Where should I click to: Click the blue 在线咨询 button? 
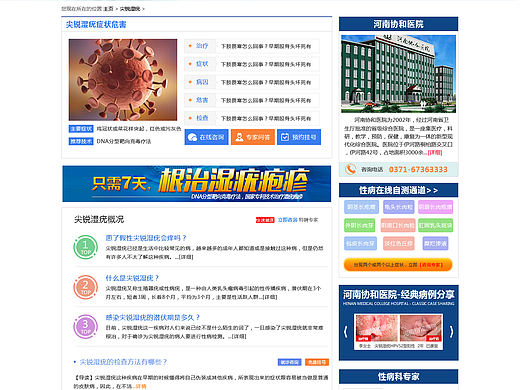click(206, 137)
